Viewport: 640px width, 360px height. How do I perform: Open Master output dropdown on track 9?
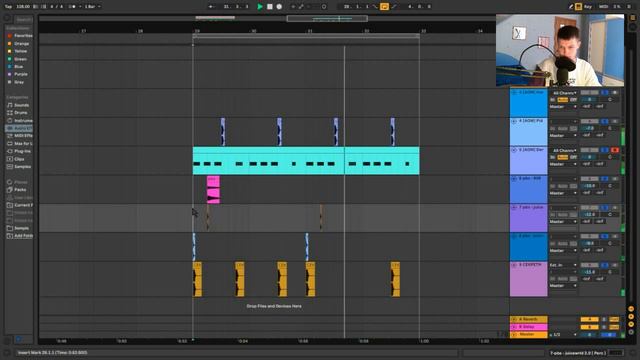pos(563,286)
